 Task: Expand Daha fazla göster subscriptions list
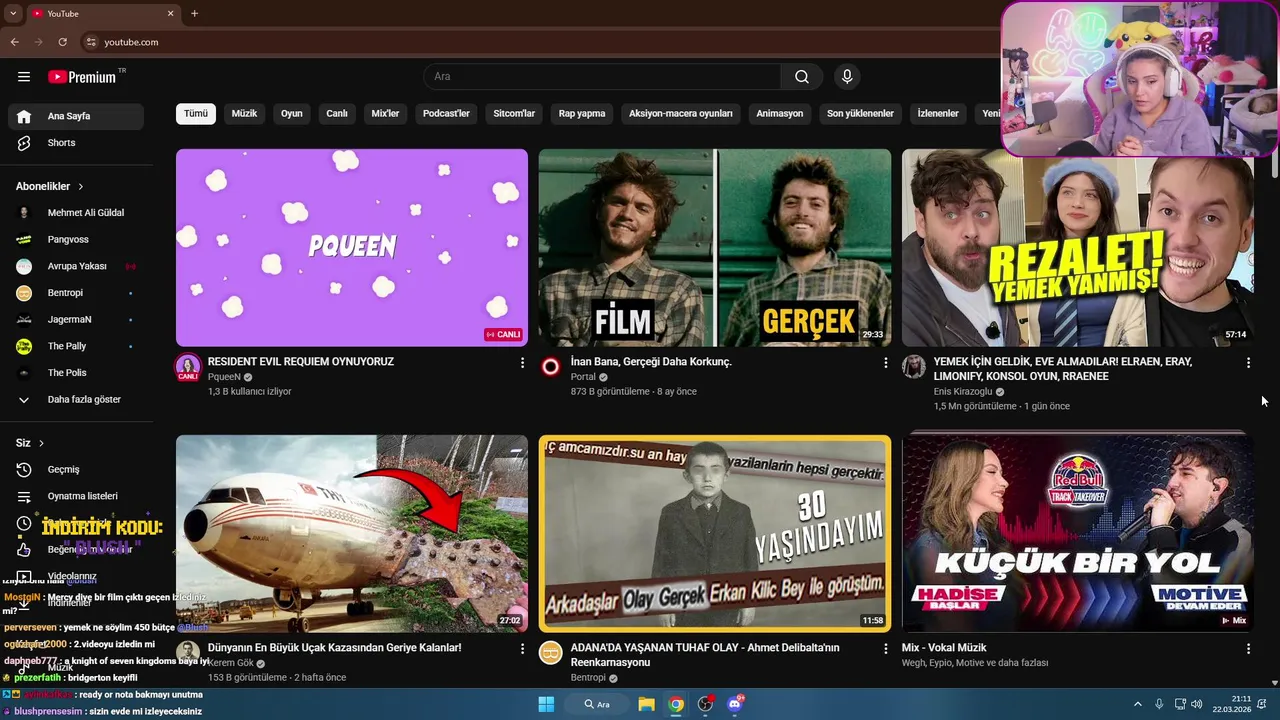pos(76,400)
